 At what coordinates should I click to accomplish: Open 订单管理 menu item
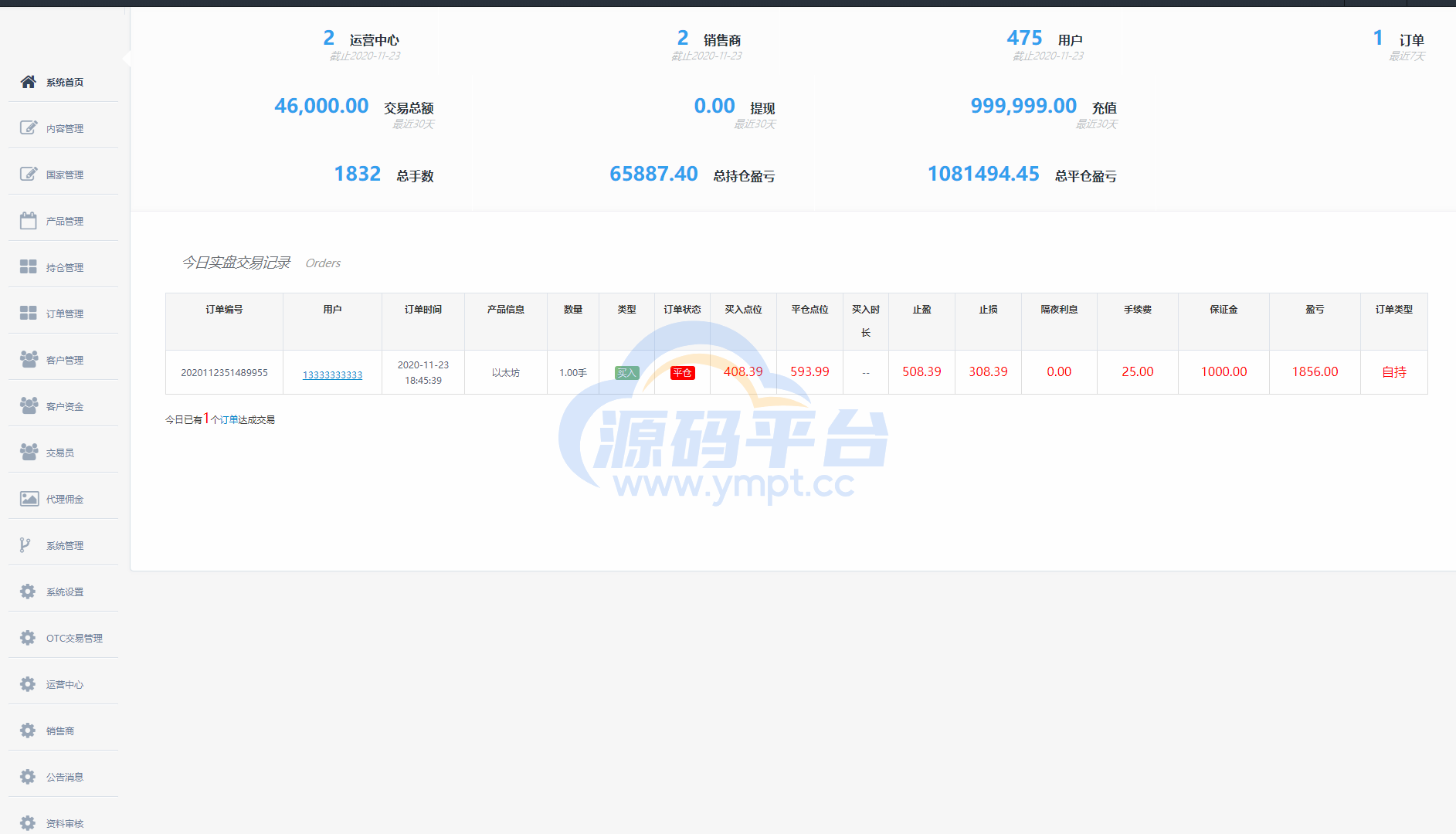[x=63, y=314]
